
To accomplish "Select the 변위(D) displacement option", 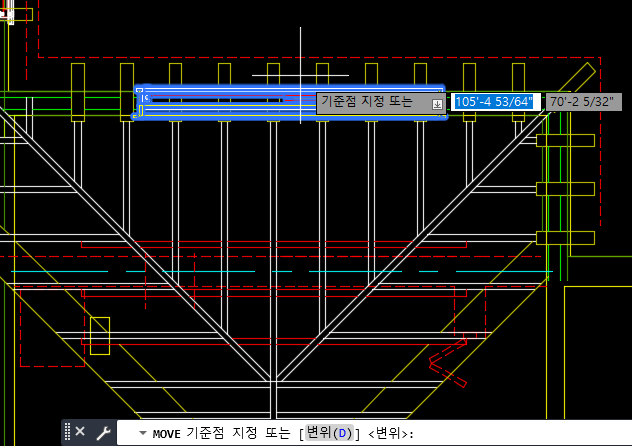I will (330, 433).
